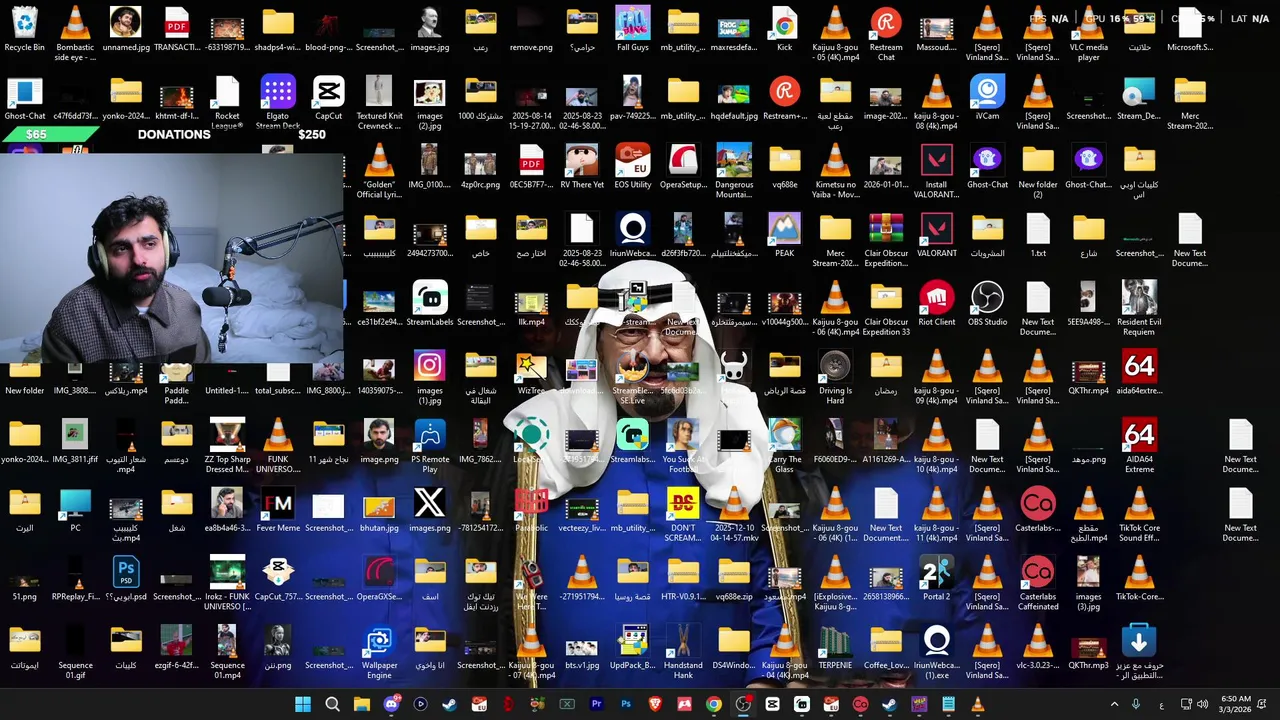Launch OBS Studio from the desktop
The image size is (1280, 720).
pos(986,305)
